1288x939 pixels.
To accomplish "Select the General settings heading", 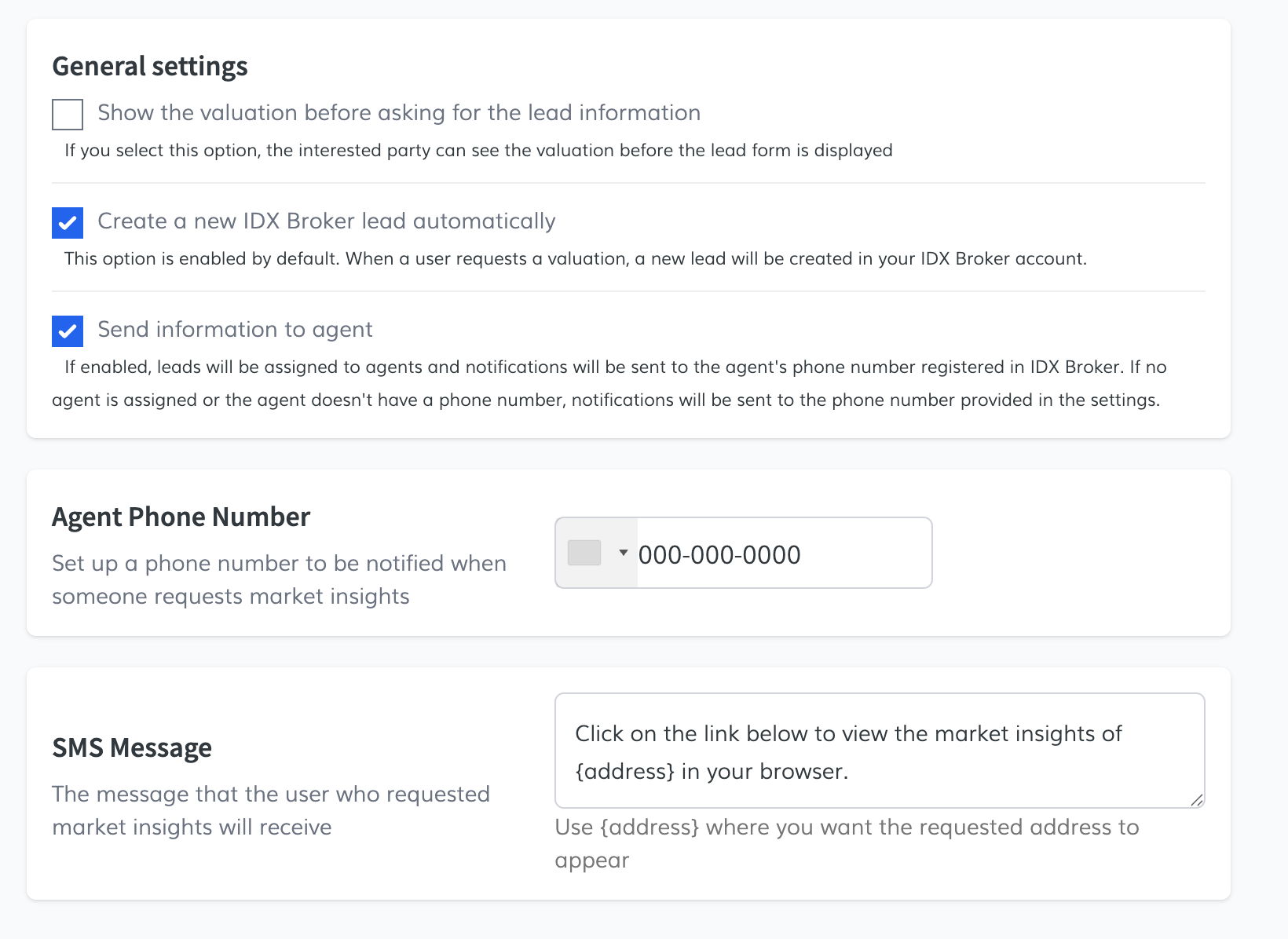I will (x=150, y=67).
